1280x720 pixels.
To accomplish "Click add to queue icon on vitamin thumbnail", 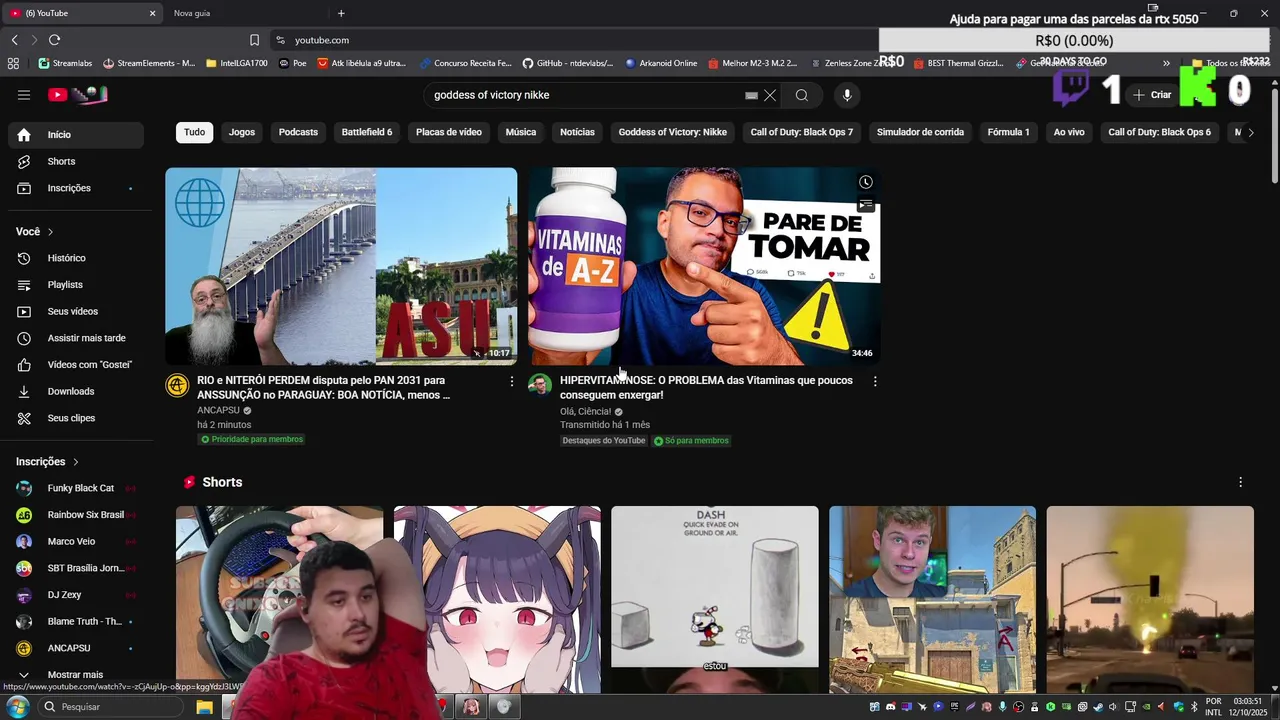I will [866, 205].
